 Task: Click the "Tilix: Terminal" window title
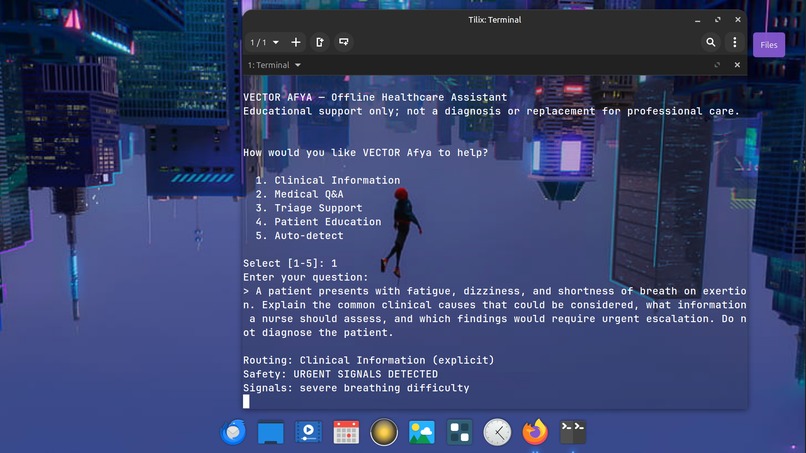(x=494, y=20)
